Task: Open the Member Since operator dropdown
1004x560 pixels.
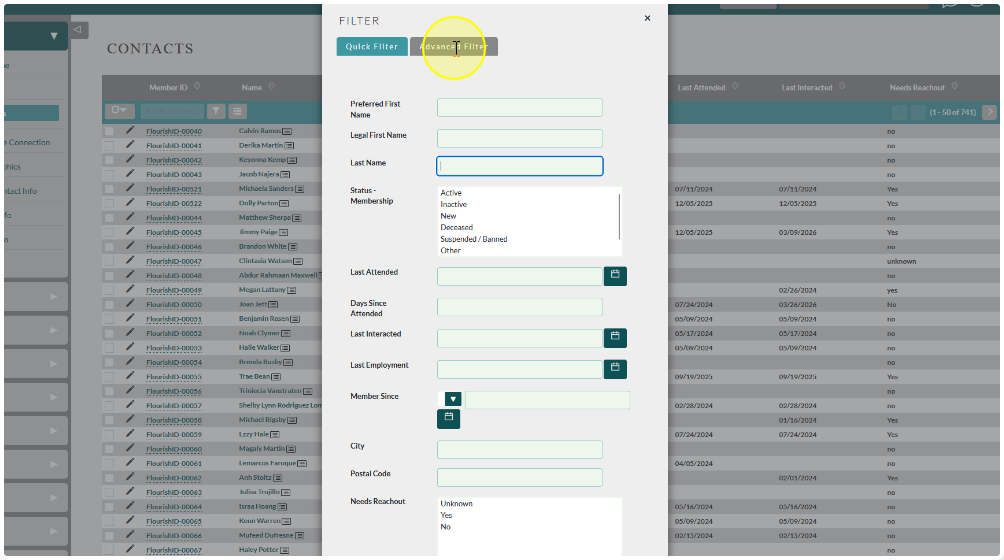Action: click(x=453, y=399)
